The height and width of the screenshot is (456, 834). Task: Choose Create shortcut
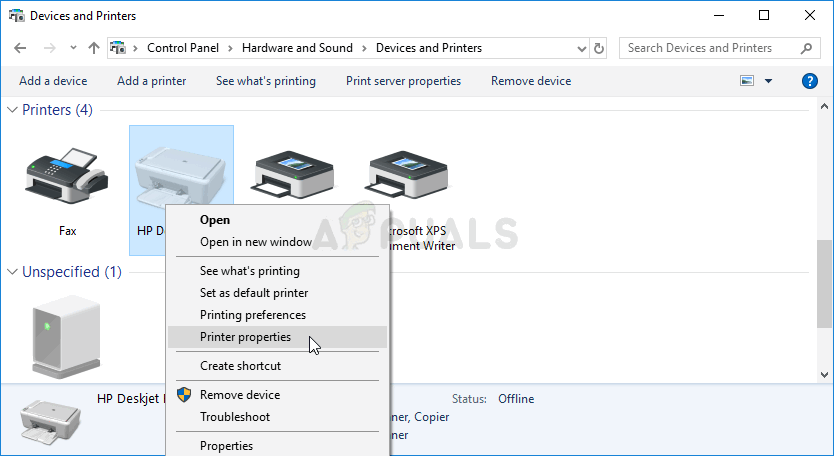[x=277, y=366]
